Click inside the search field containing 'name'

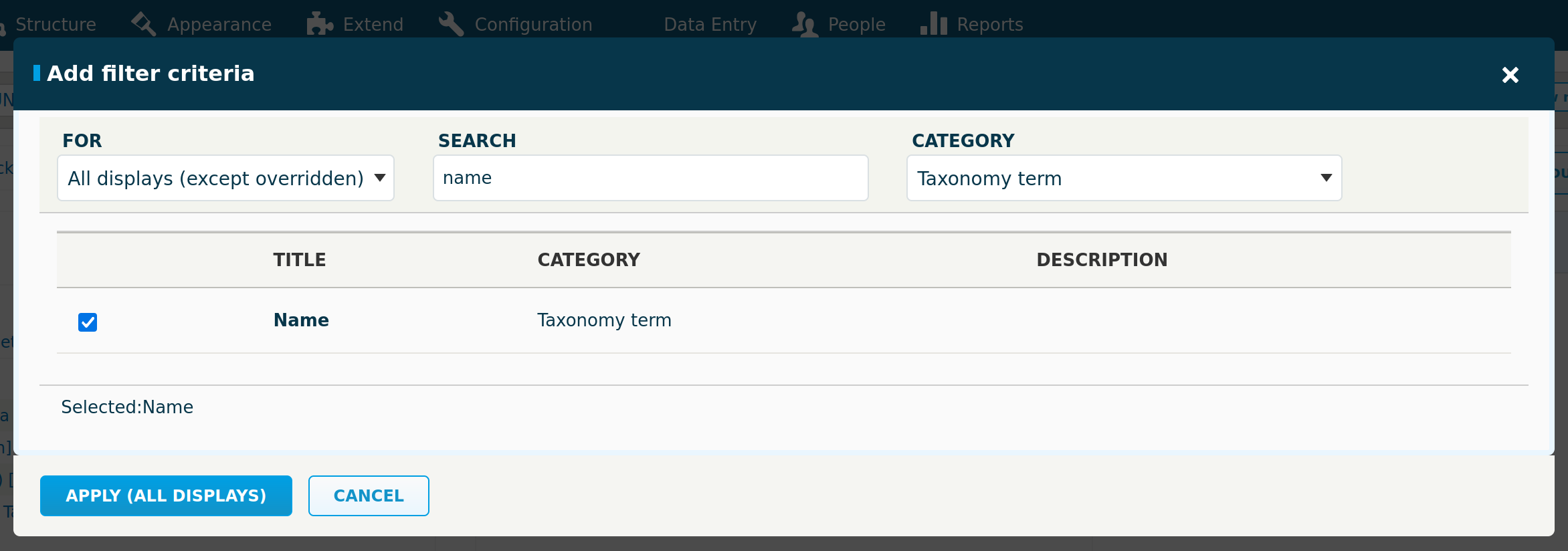[650, 177]
